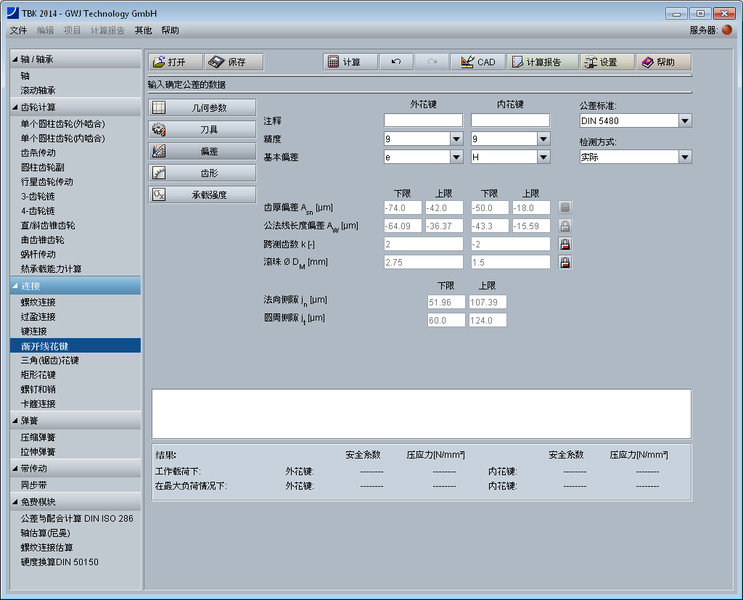Click the undo arrow in toolbar
This screenshot has width=743, height=600.
click(395, 62)
